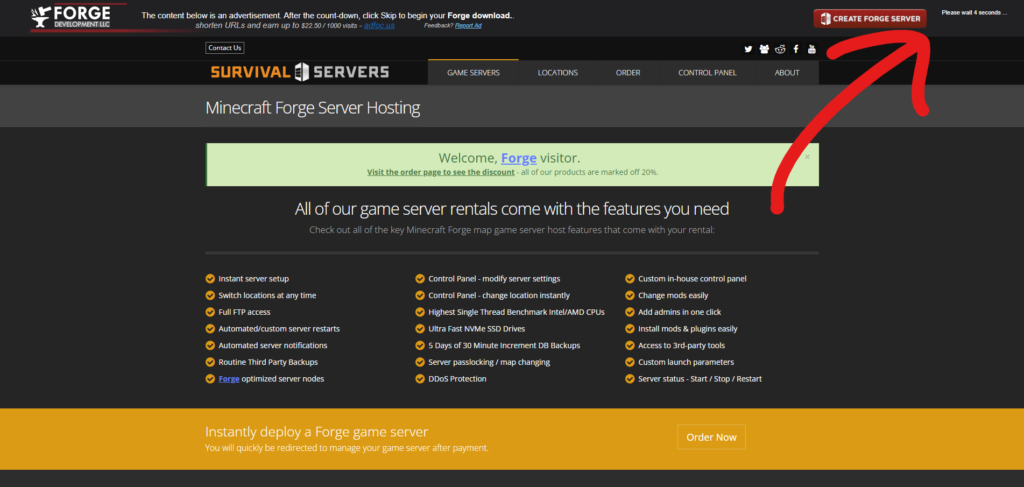Open the Control Panel menu item
The height and width of the screenshot is (487, 1024).
point(707,72)
